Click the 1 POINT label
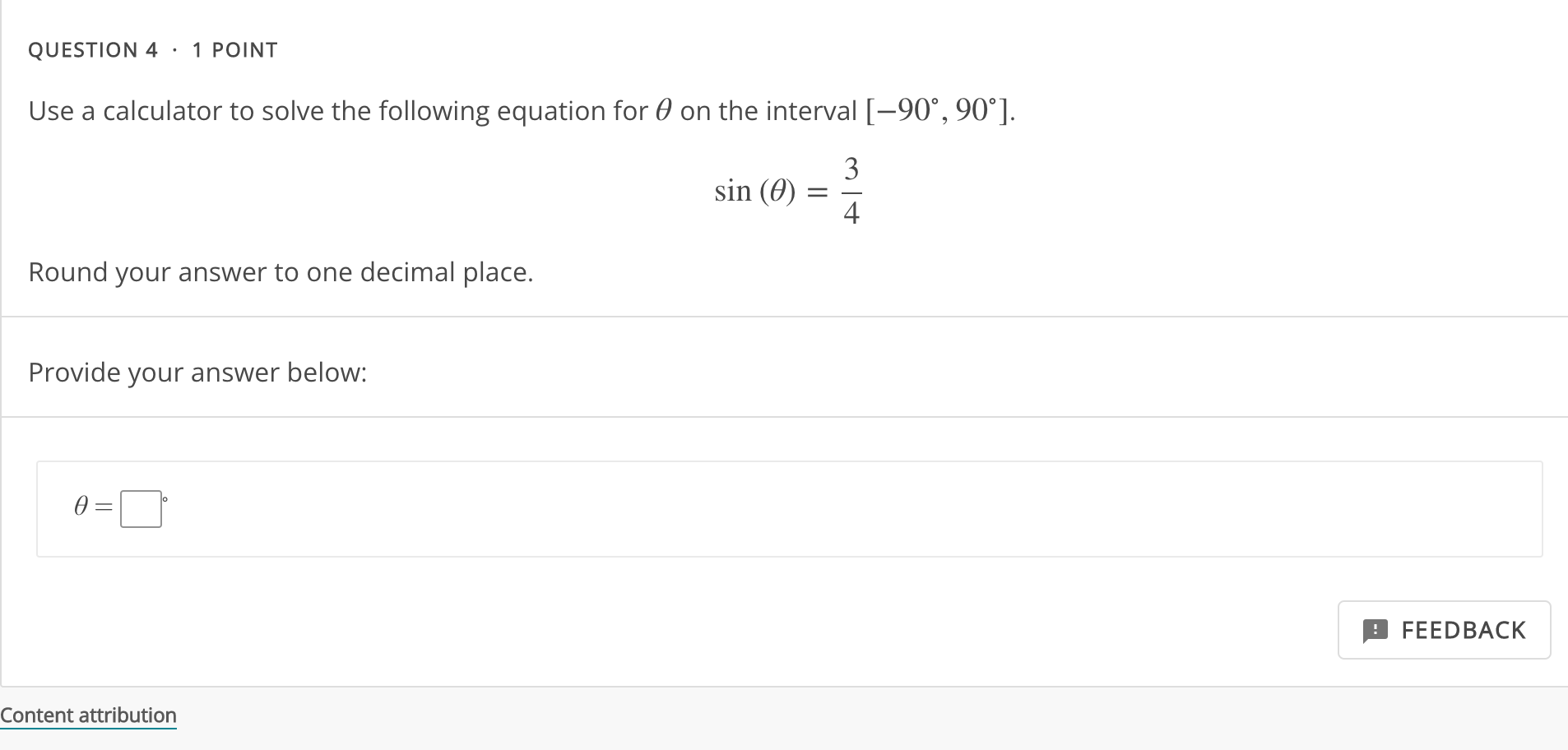Screen dimensions: 1568x750 click(234, 49)
